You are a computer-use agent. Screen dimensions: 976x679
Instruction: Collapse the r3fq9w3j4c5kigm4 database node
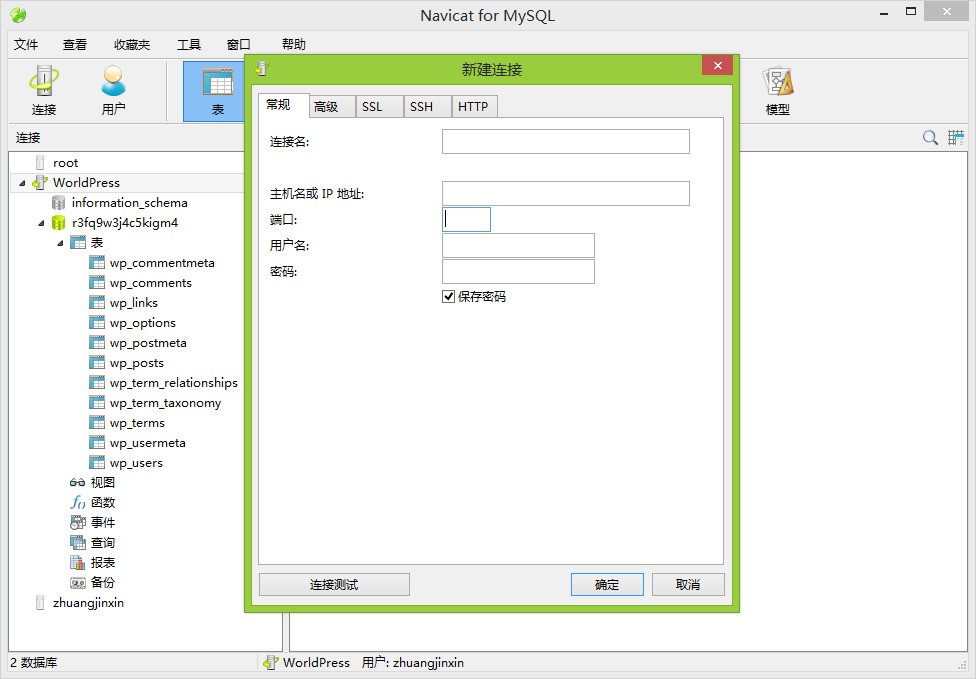41,223
